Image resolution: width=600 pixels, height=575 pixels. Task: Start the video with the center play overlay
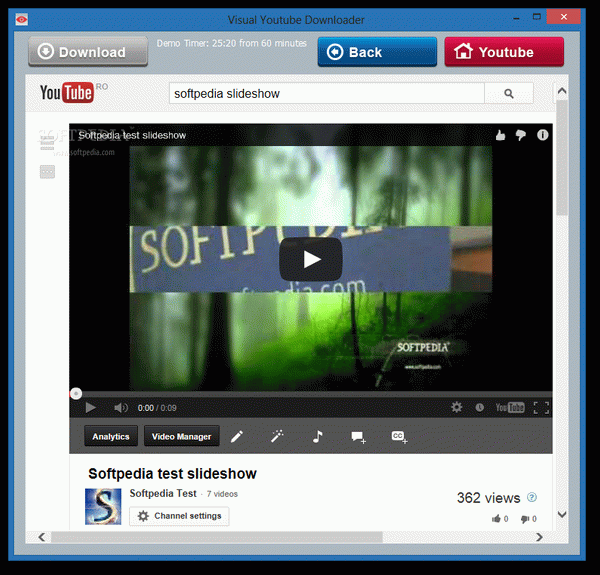pos(311,259)
